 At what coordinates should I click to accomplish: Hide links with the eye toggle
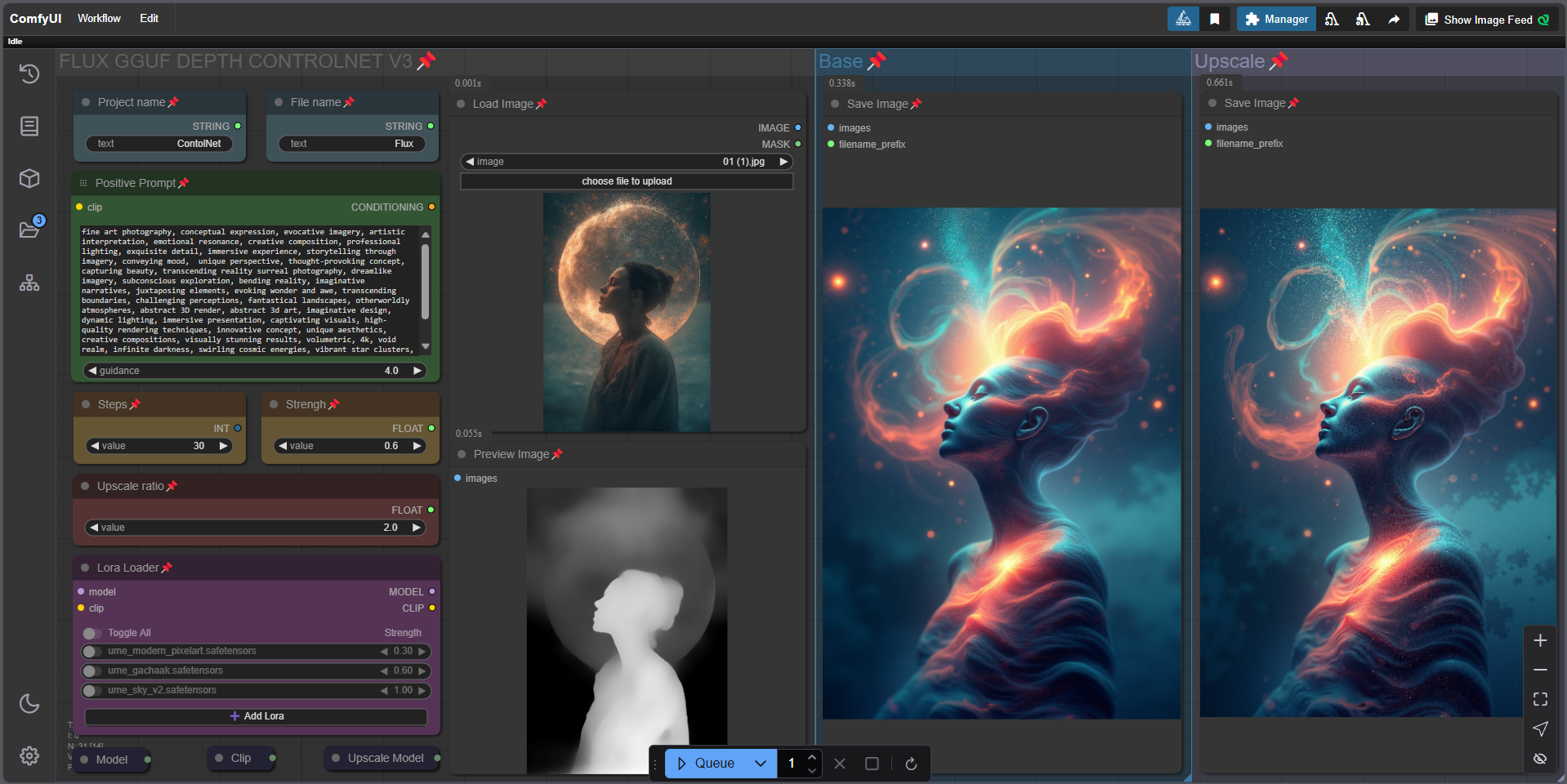[x=1540, y=758]
